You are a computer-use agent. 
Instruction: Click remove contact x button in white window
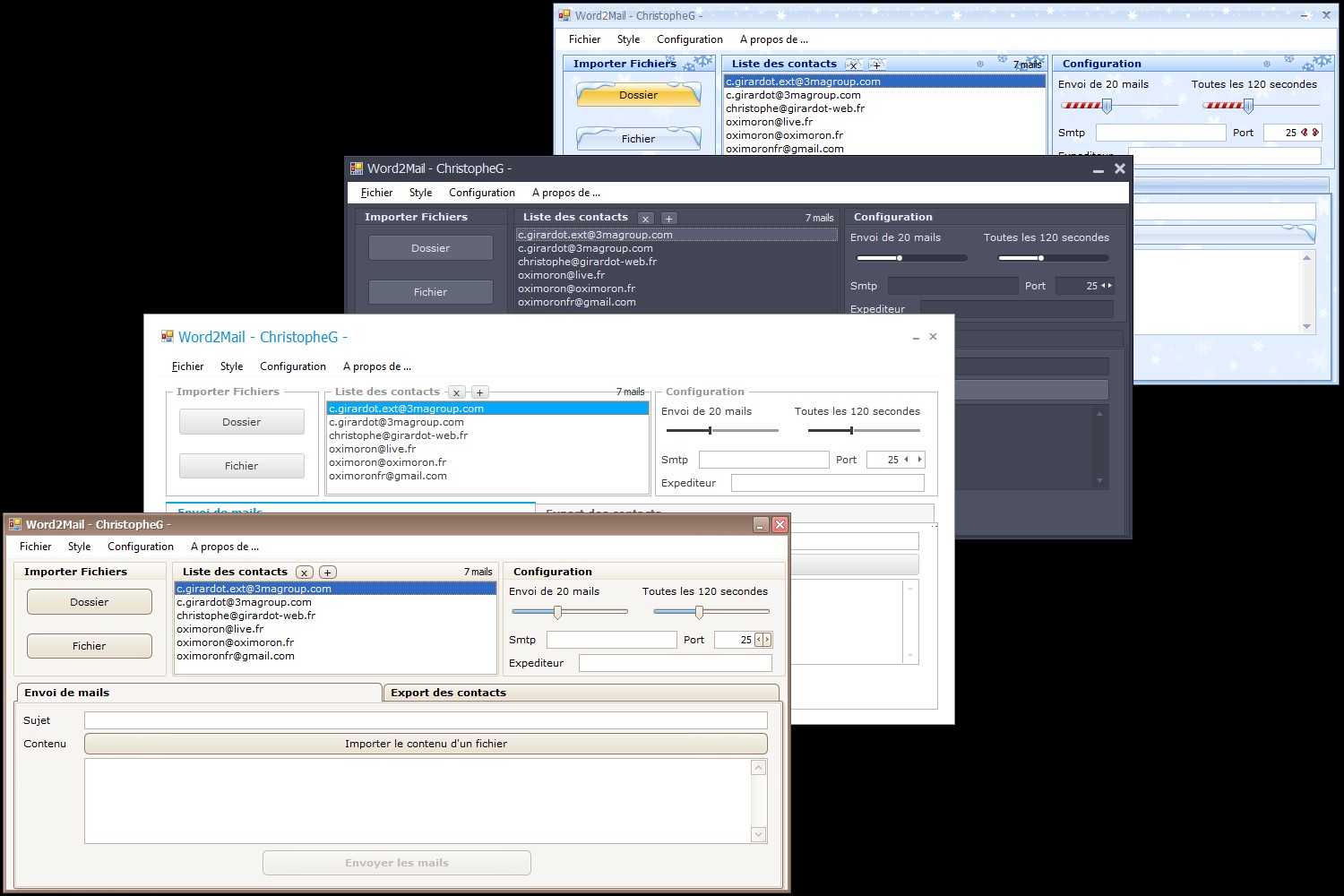pos(457,392)
